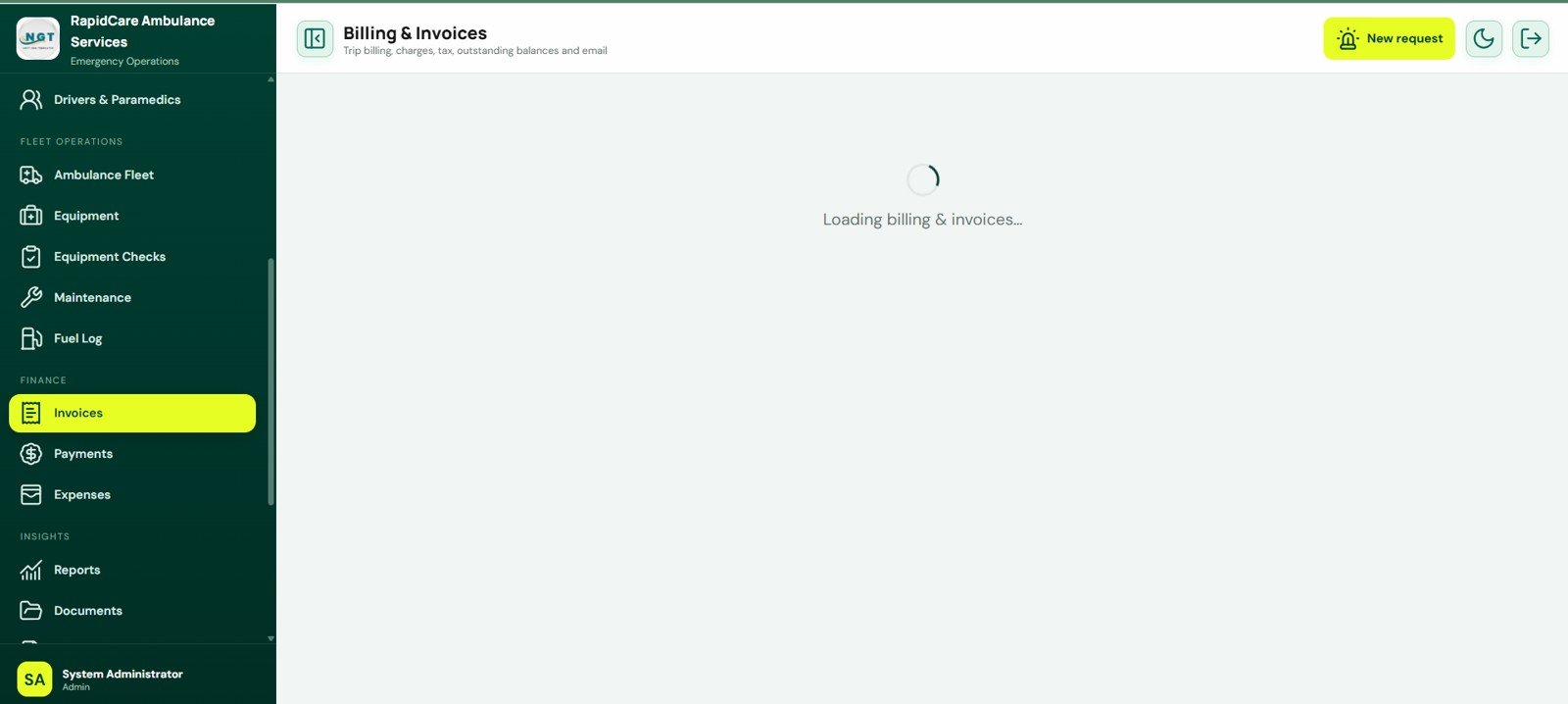The height and width of the screenshot is (704, 1568).
Task: Click the Maintenance wrench icon
Action: coord(31,298)
